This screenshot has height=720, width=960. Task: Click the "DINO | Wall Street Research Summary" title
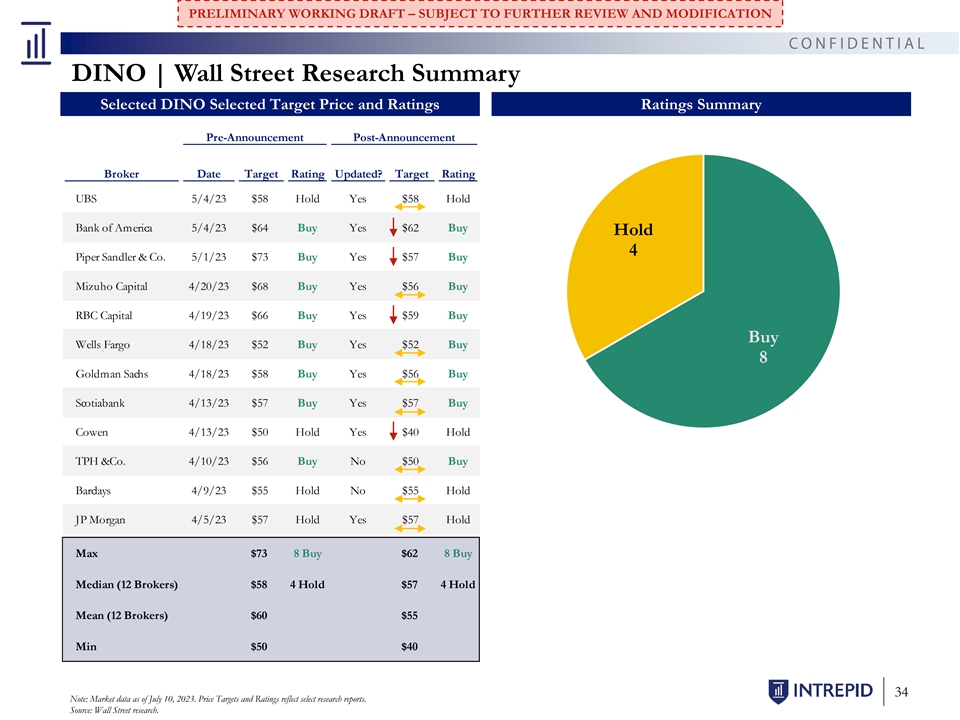(x=296, y=73)
